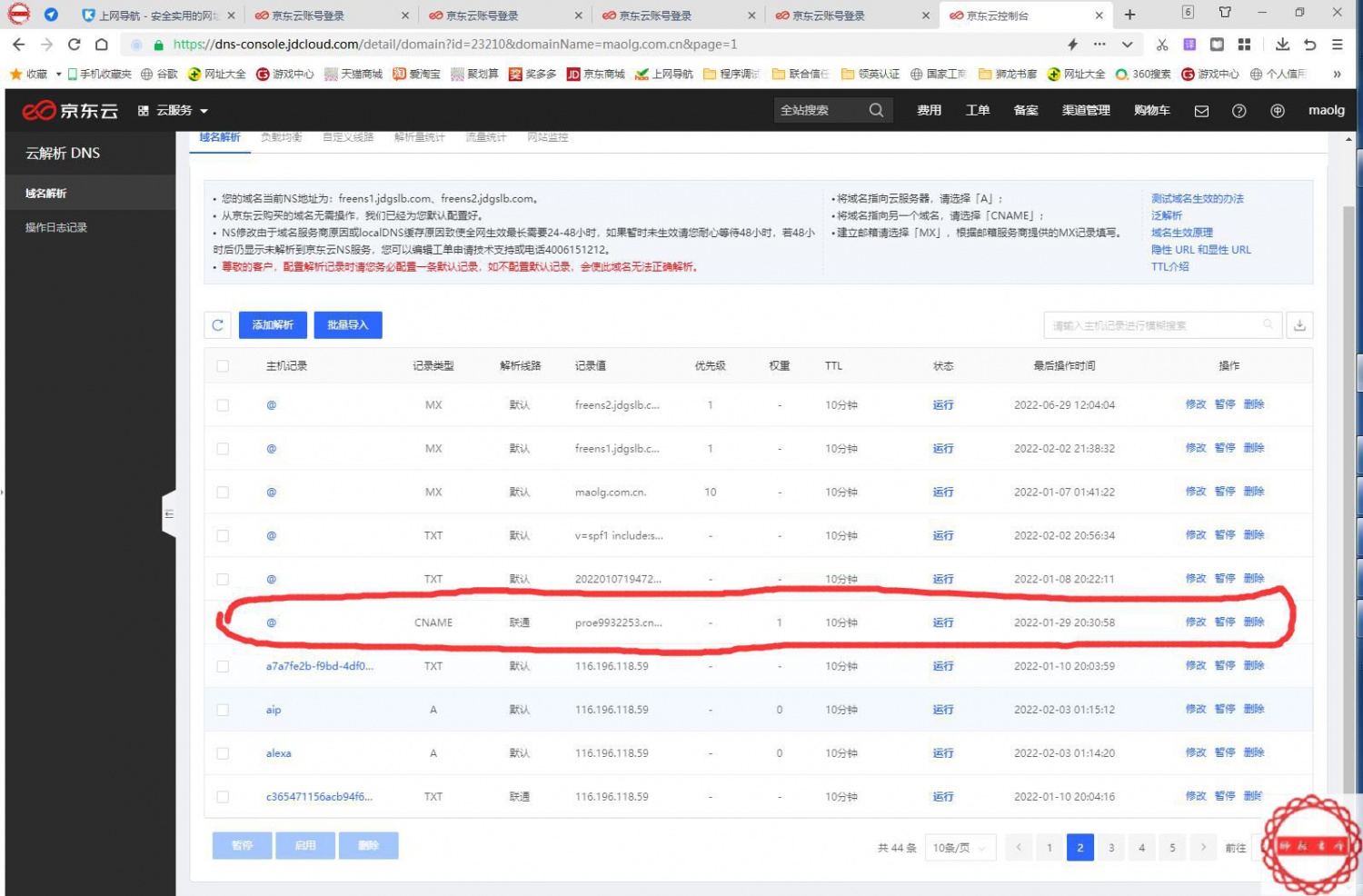Image resolution: width=1363 pixels, height=896 pixels.
Task: Click the browser address bar URL
Action: 455,45
